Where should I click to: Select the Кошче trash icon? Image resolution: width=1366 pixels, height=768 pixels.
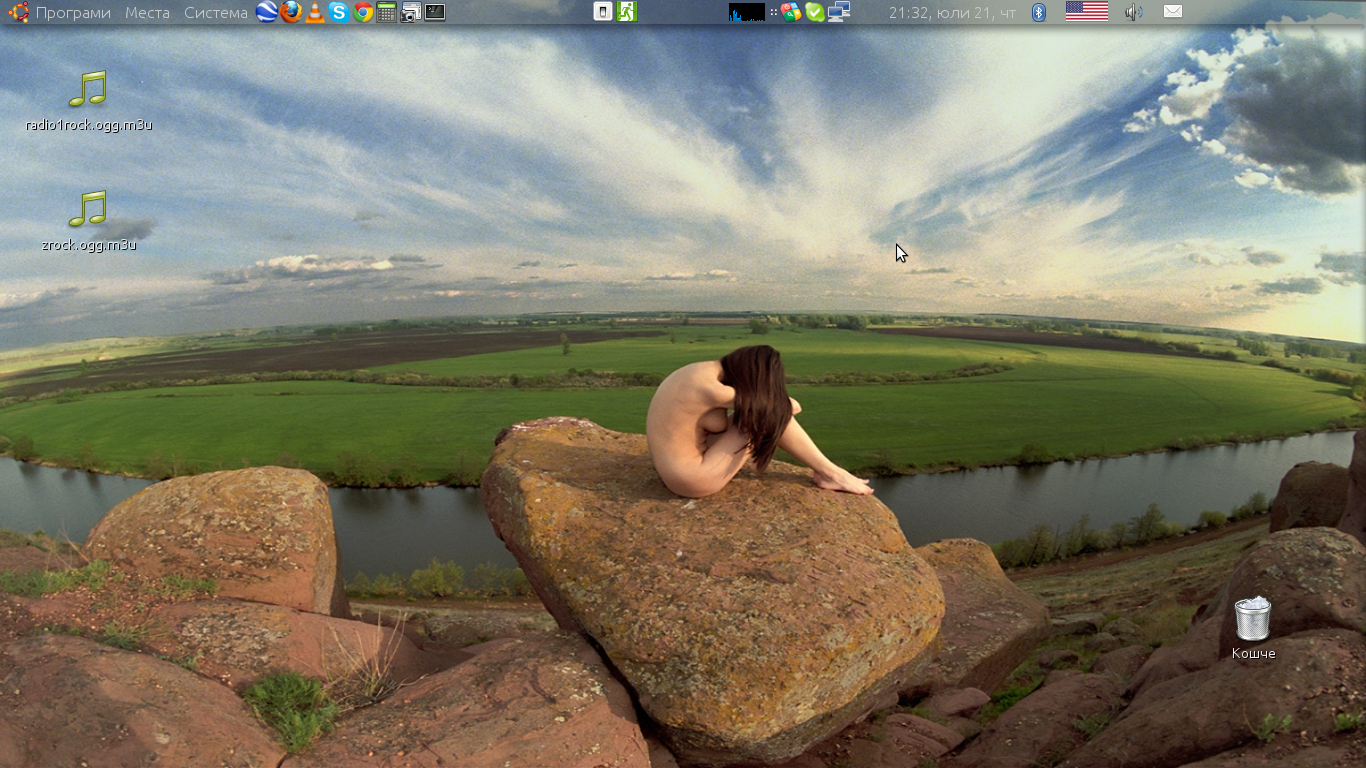coord(1253,628)
